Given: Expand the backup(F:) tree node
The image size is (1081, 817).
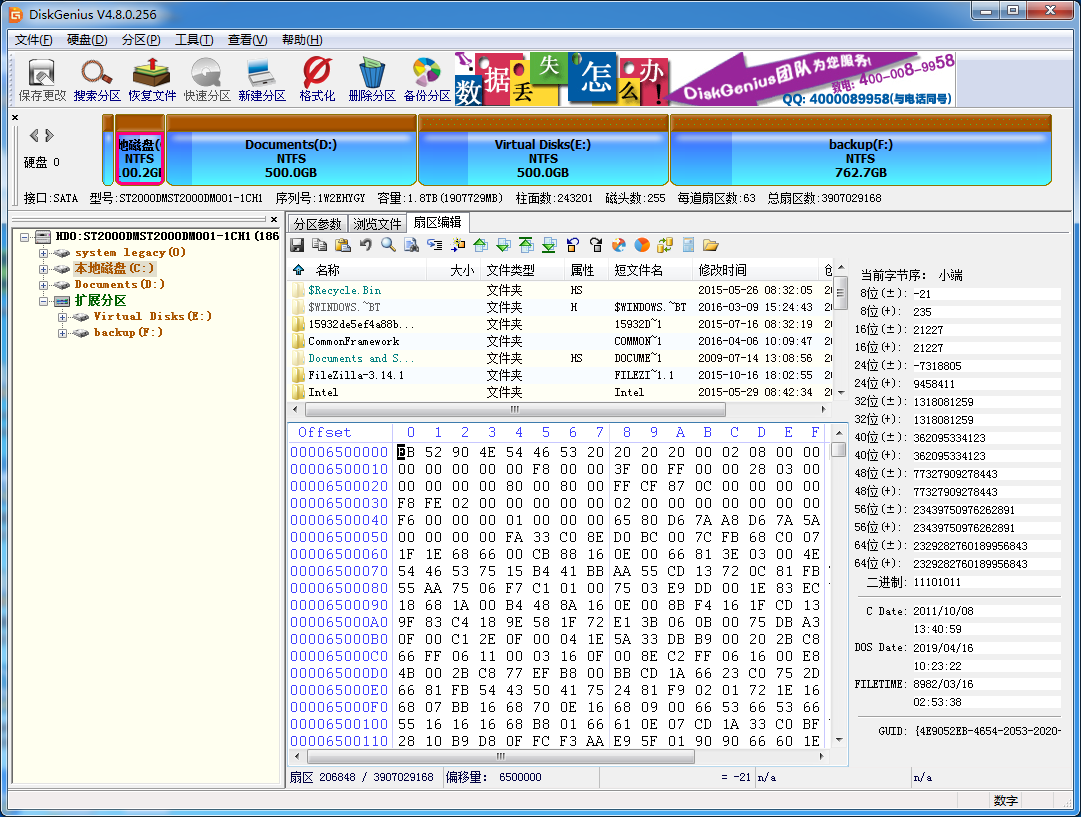Looking at the screenshot, I should (63, 333).
